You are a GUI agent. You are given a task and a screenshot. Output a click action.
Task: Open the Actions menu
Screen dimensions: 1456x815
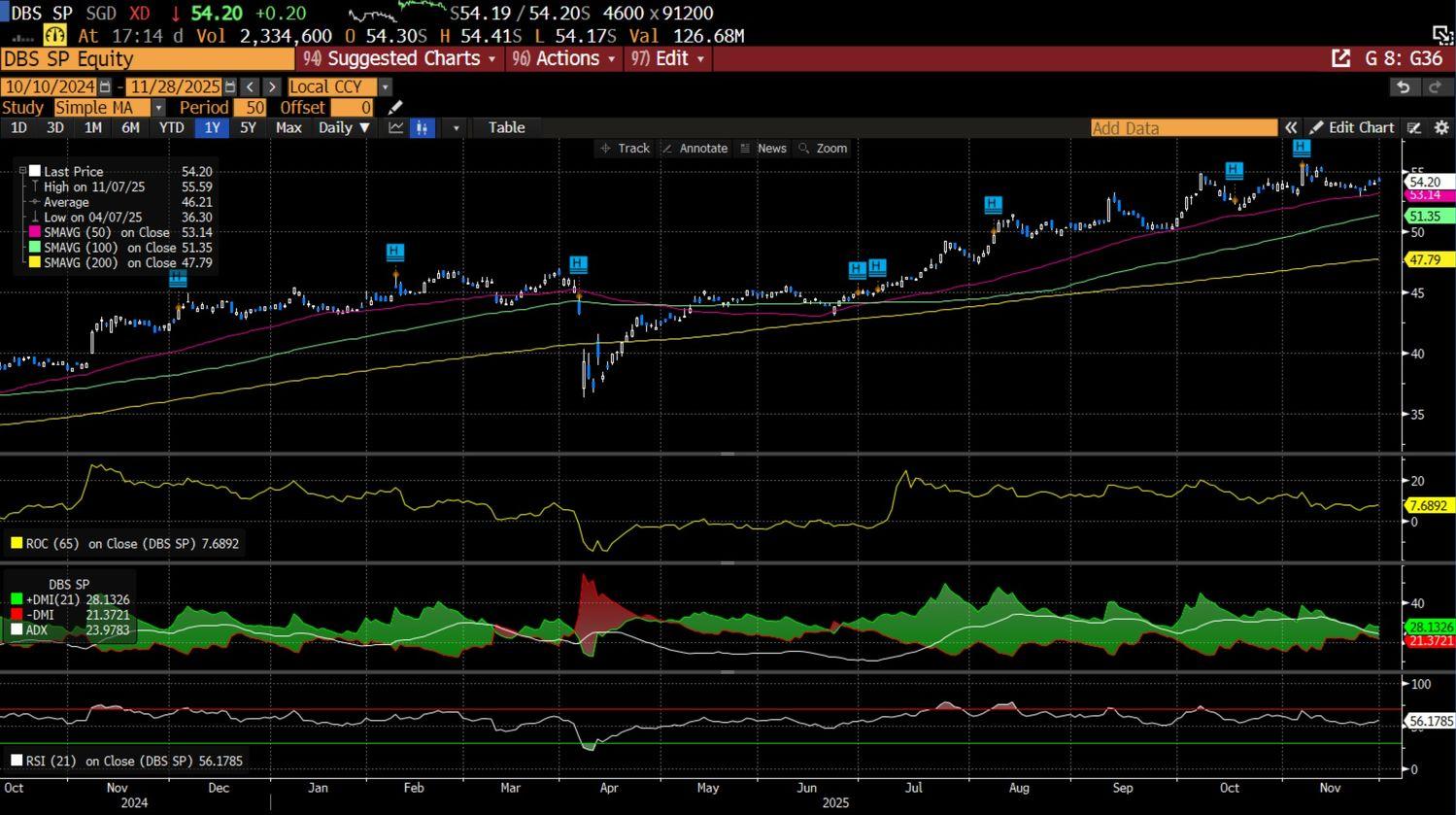564,58
